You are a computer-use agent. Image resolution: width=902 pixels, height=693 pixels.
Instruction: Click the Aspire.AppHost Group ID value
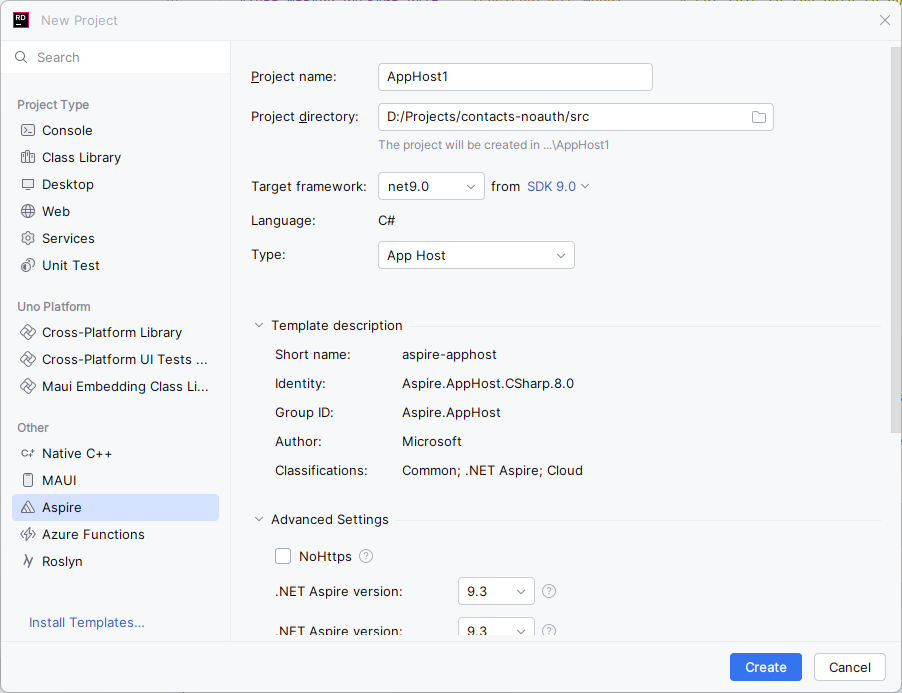click(451, 412)
